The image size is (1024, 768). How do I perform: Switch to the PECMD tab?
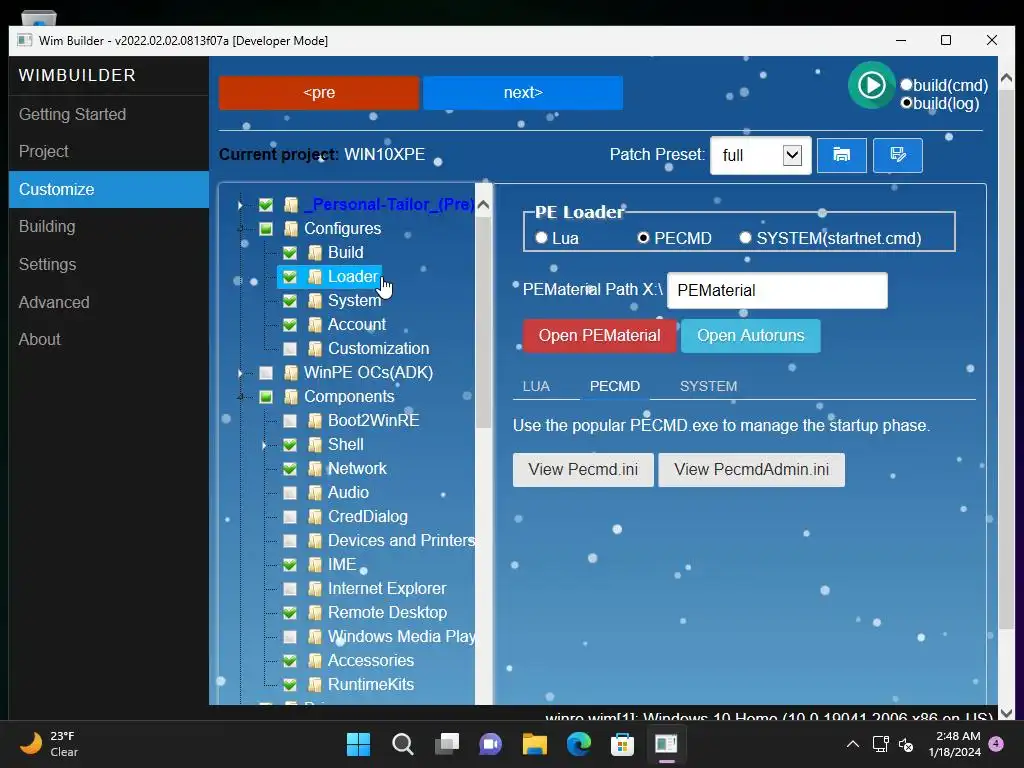[x=615, y=386]
